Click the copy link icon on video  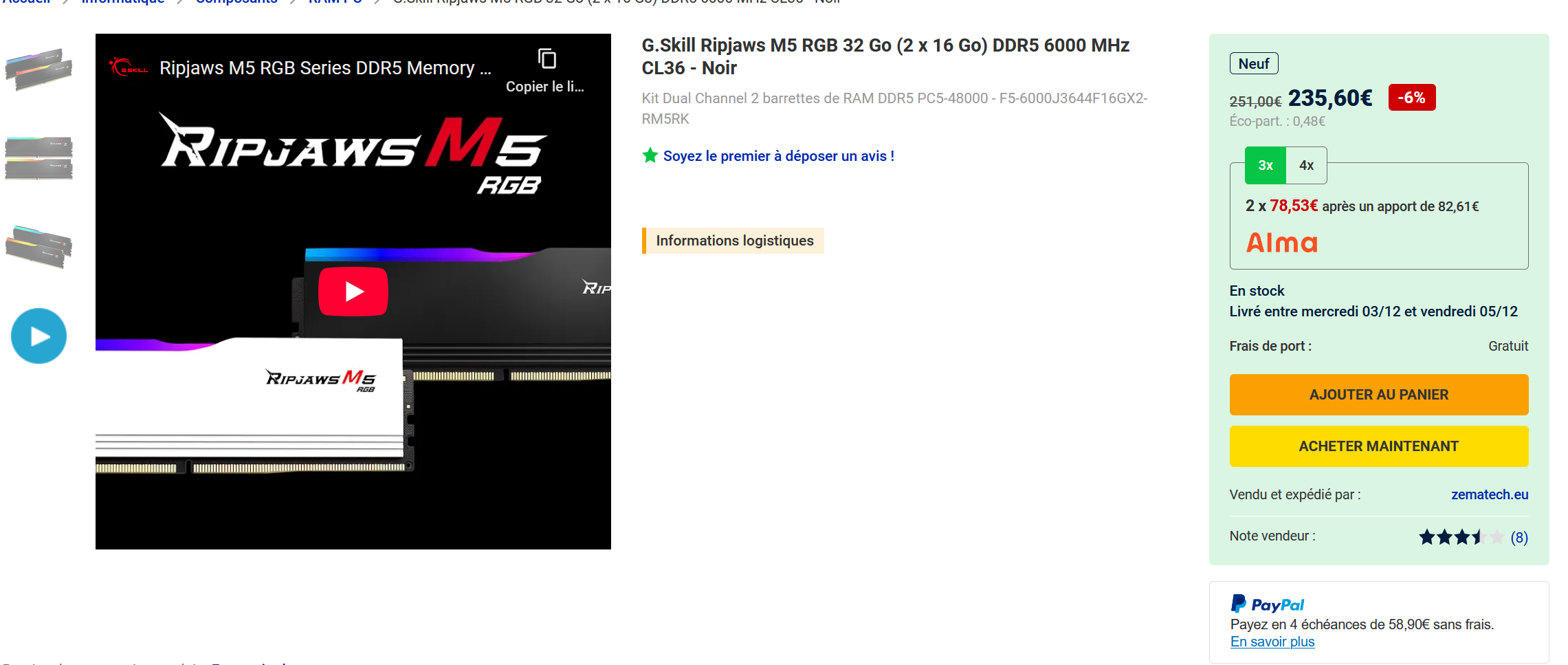(x=546, y=60)
